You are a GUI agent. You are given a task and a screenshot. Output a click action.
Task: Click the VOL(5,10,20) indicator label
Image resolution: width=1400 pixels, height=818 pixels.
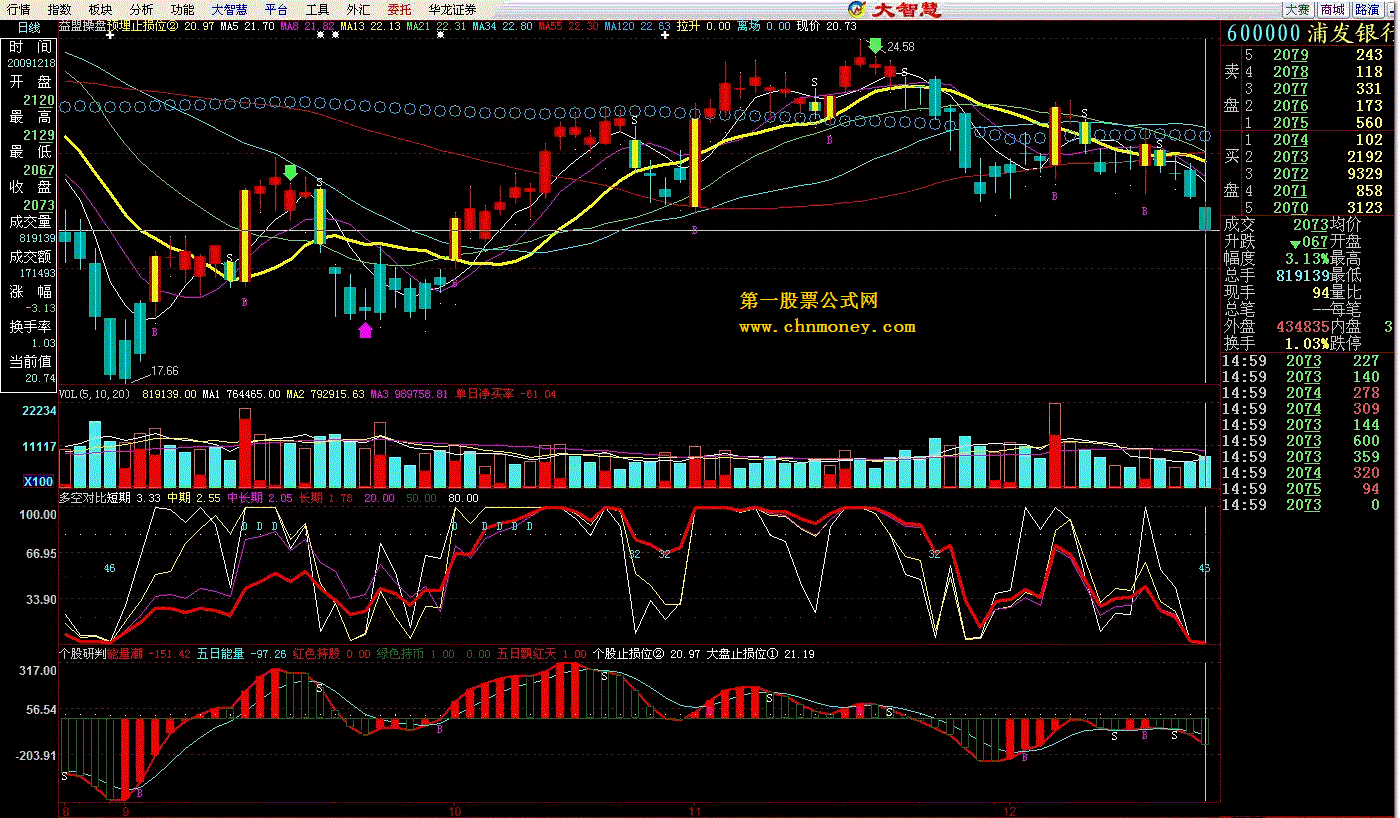96,394
